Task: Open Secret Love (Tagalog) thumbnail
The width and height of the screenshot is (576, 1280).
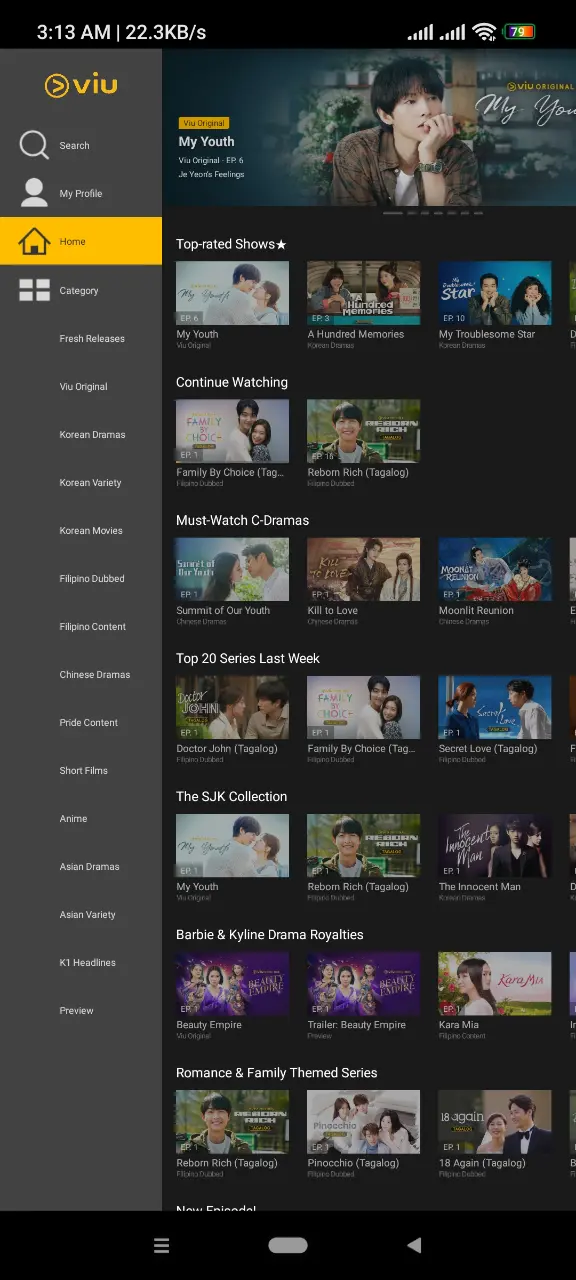Action: [495, 707]
